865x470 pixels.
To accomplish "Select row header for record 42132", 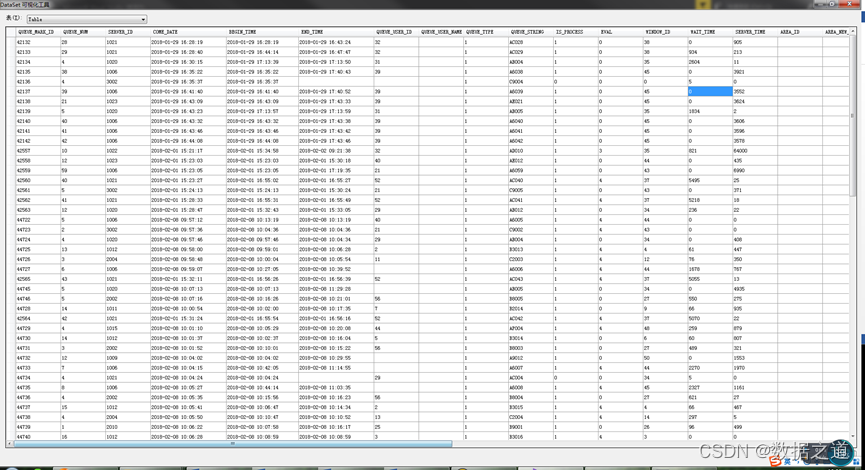I will [10, 42].
